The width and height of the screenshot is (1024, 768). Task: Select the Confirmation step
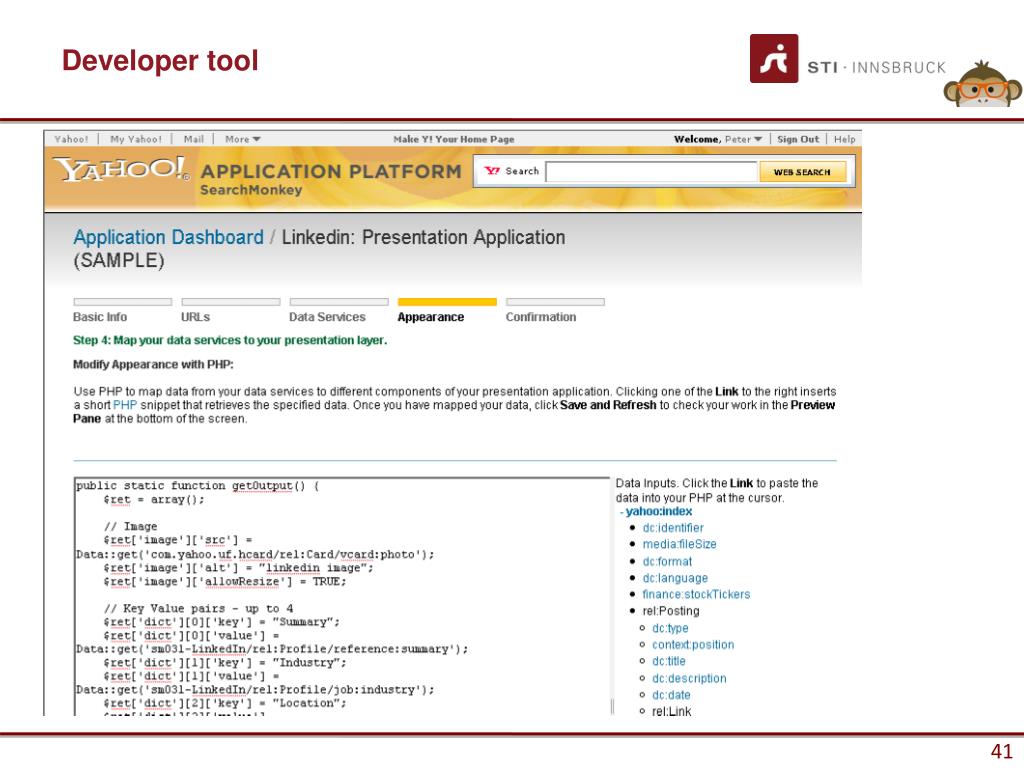tap(540, 317)
